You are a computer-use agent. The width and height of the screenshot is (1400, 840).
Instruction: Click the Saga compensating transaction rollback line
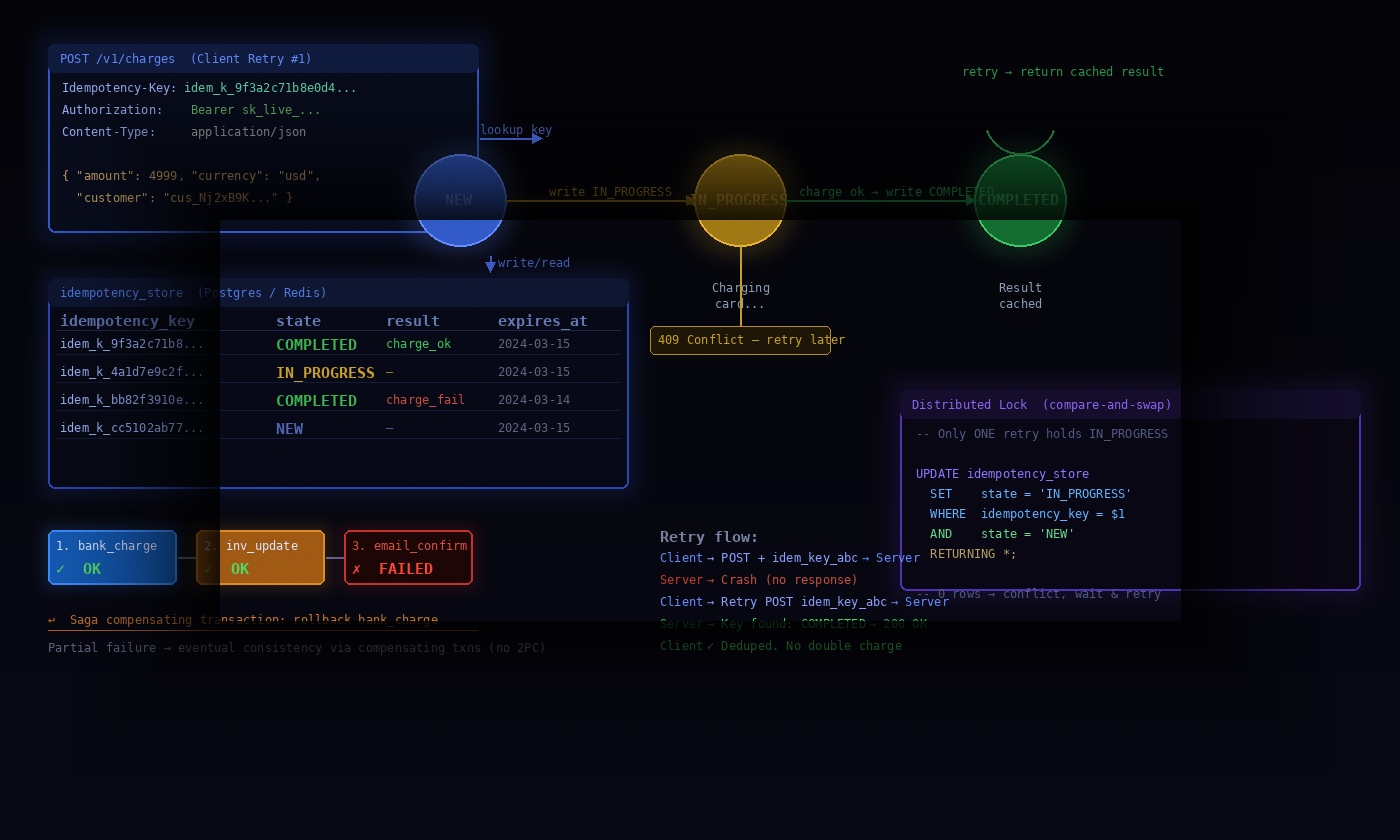click(243, 620)
